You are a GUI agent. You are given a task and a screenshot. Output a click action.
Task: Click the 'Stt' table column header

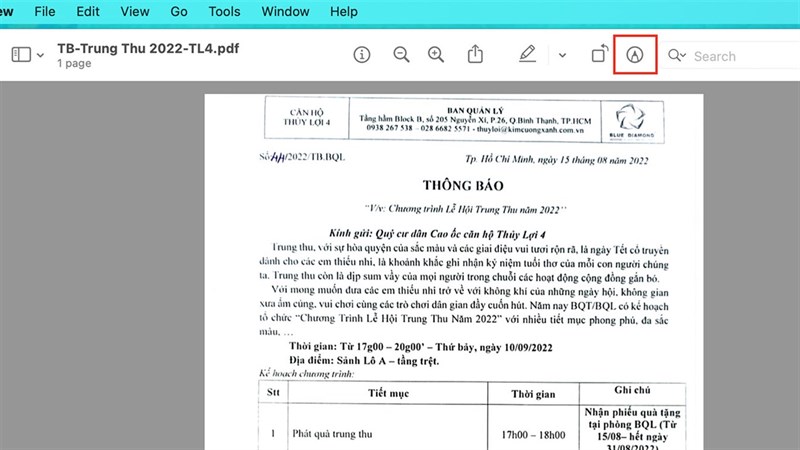(x=273, y=392)
